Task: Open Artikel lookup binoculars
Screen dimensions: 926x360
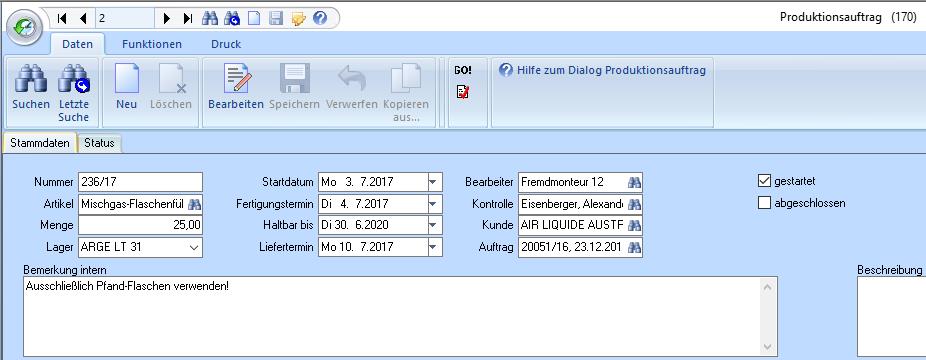Action: pyautogui.click(x=194, y=204)
